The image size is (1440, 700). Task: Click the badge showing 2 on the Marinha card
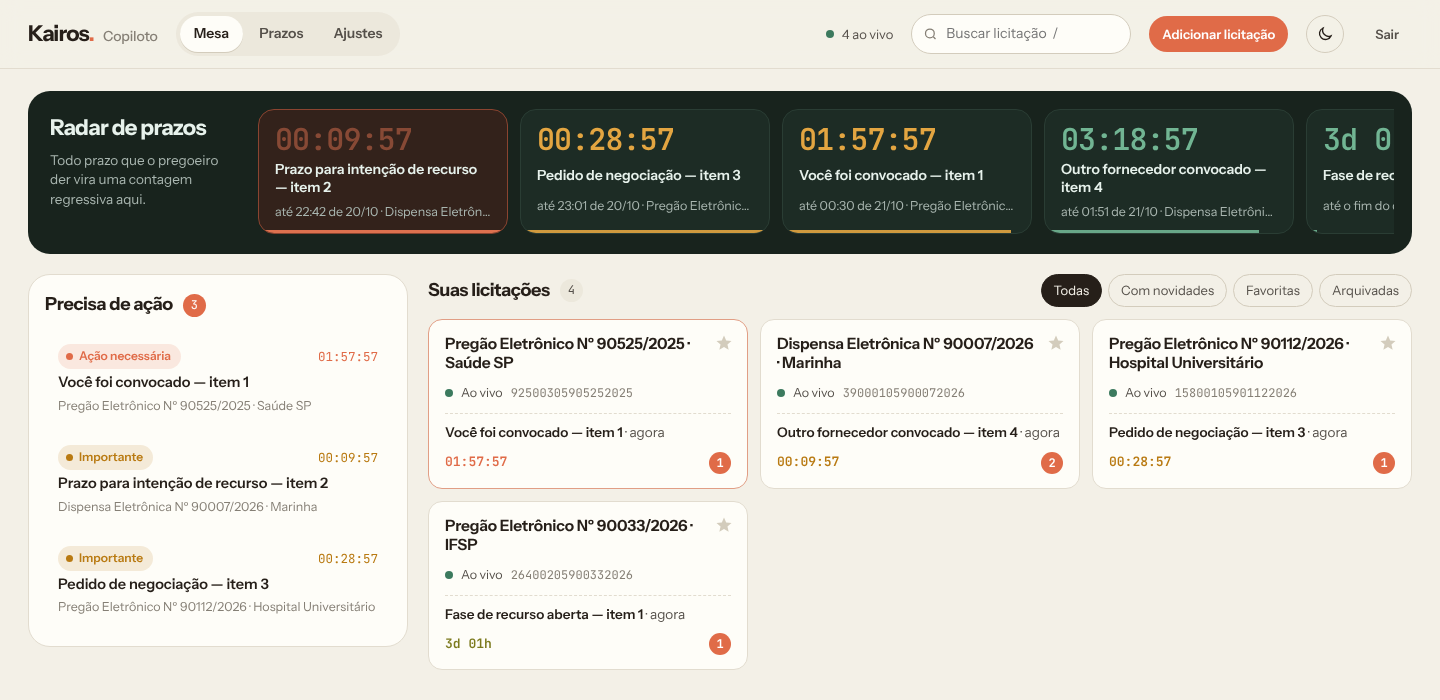pos(1052,463)
